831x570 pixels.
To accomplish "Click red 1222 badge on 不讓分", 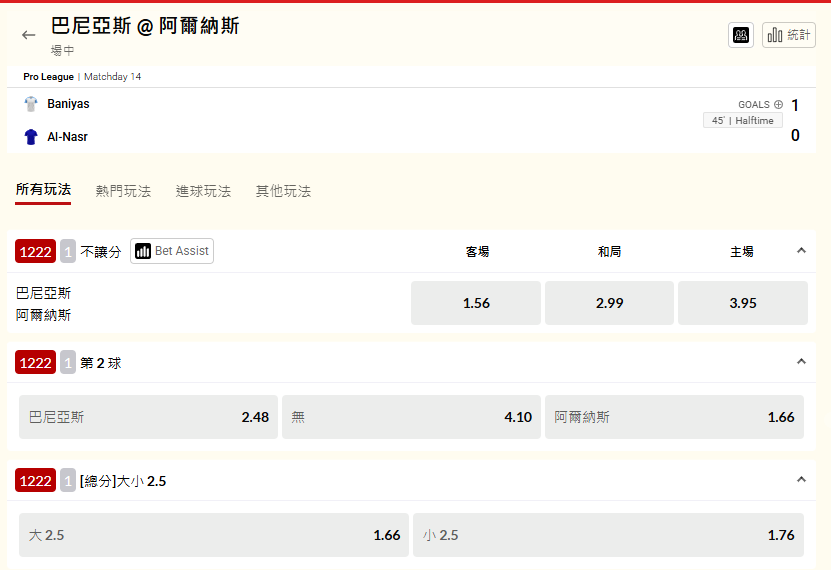I will click(35, 251).
